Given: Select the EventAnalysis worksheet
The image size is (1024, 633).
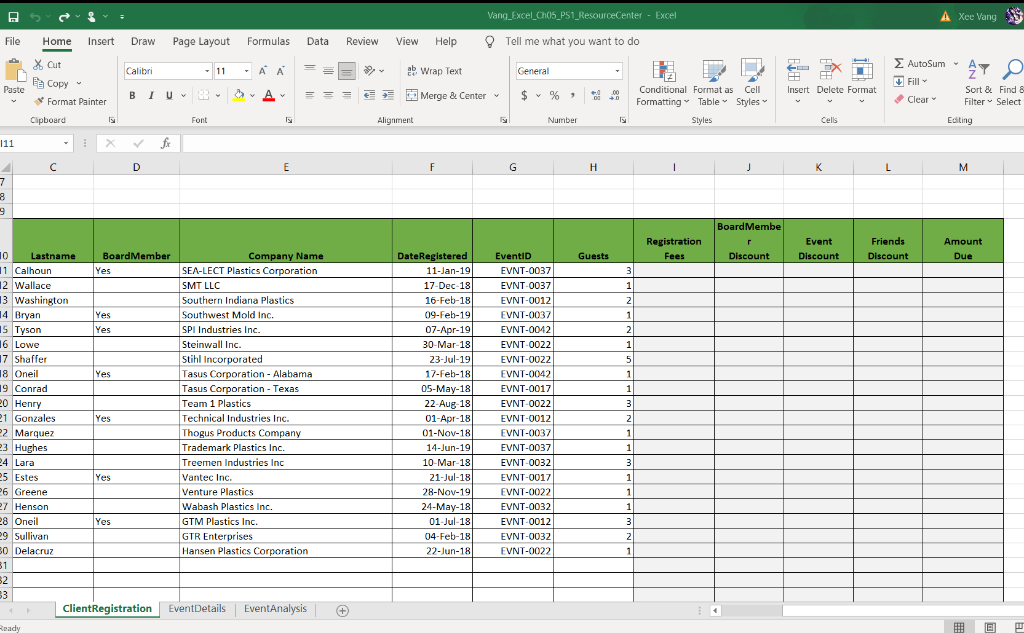Looking at the screenshot, I should pos(274,607).
